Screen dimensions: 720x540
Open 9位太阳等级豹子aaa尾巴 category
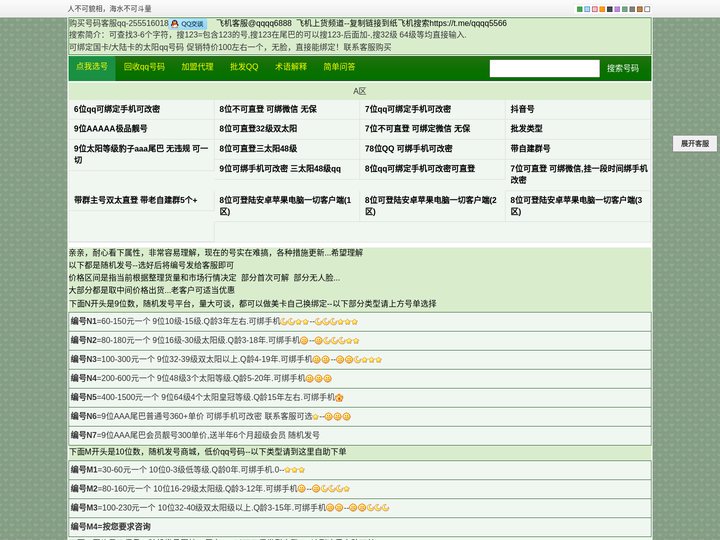[x=141, y=154]
